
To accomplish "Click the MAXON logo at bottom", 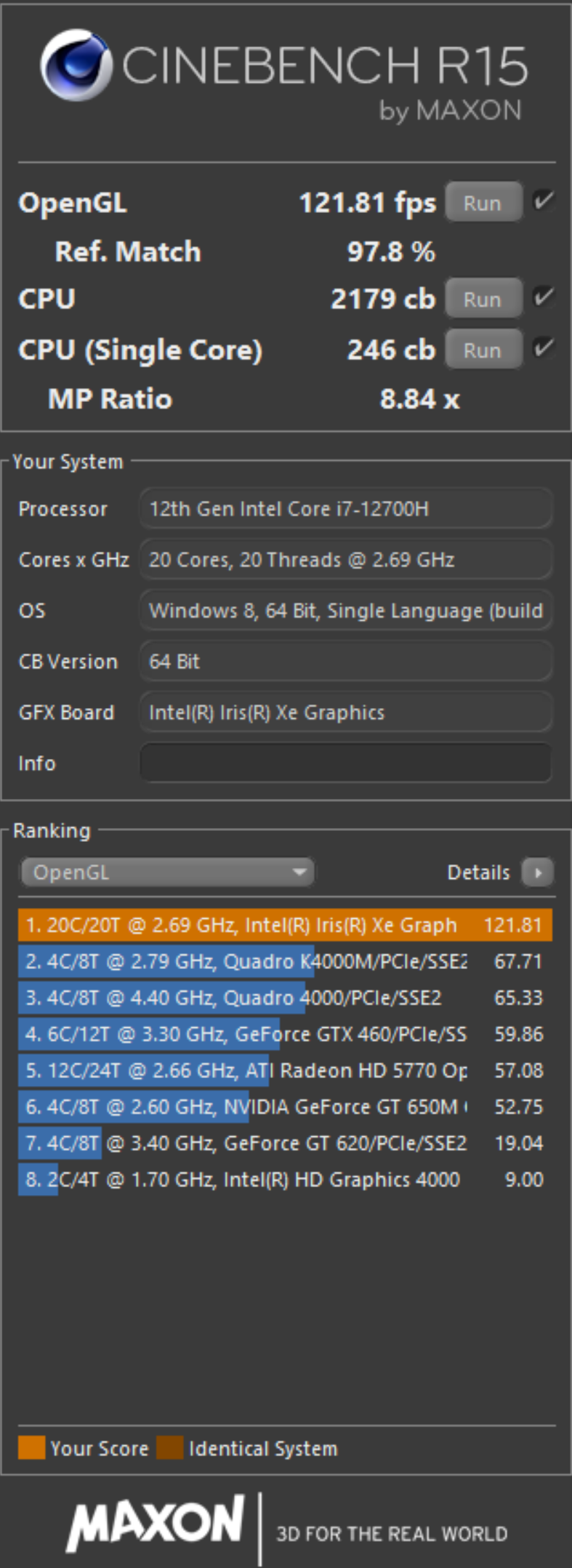I will pyautogui.click(x=156, y=1524).
